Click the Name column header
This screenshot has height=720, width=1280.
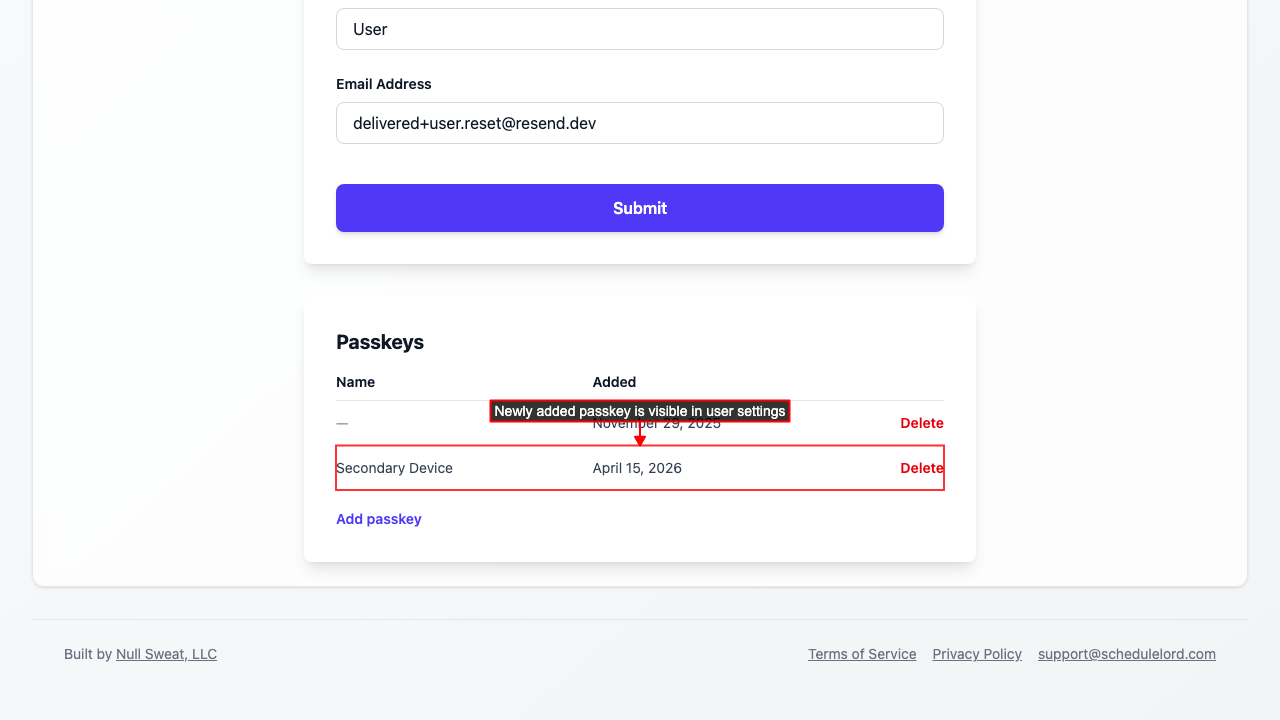click(355, 382)
